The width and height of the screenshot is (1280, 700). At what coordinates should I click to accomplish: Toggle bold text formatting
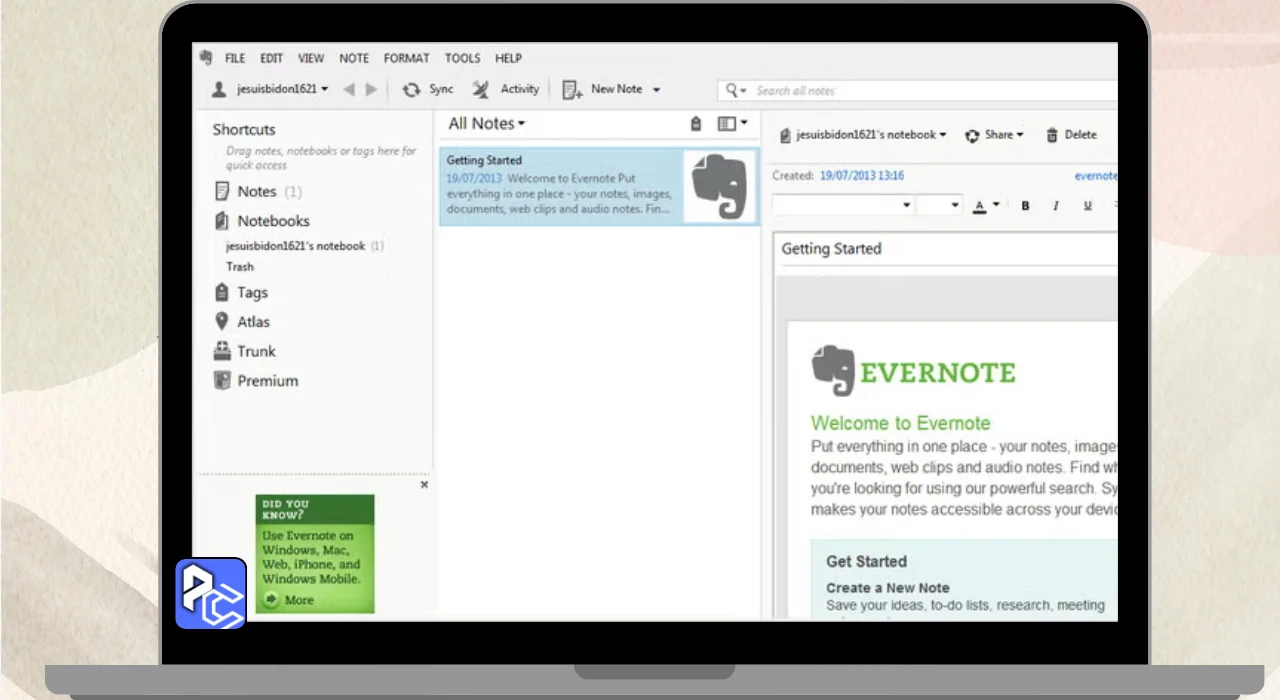pyautogui.click(x=1025, y=206)
